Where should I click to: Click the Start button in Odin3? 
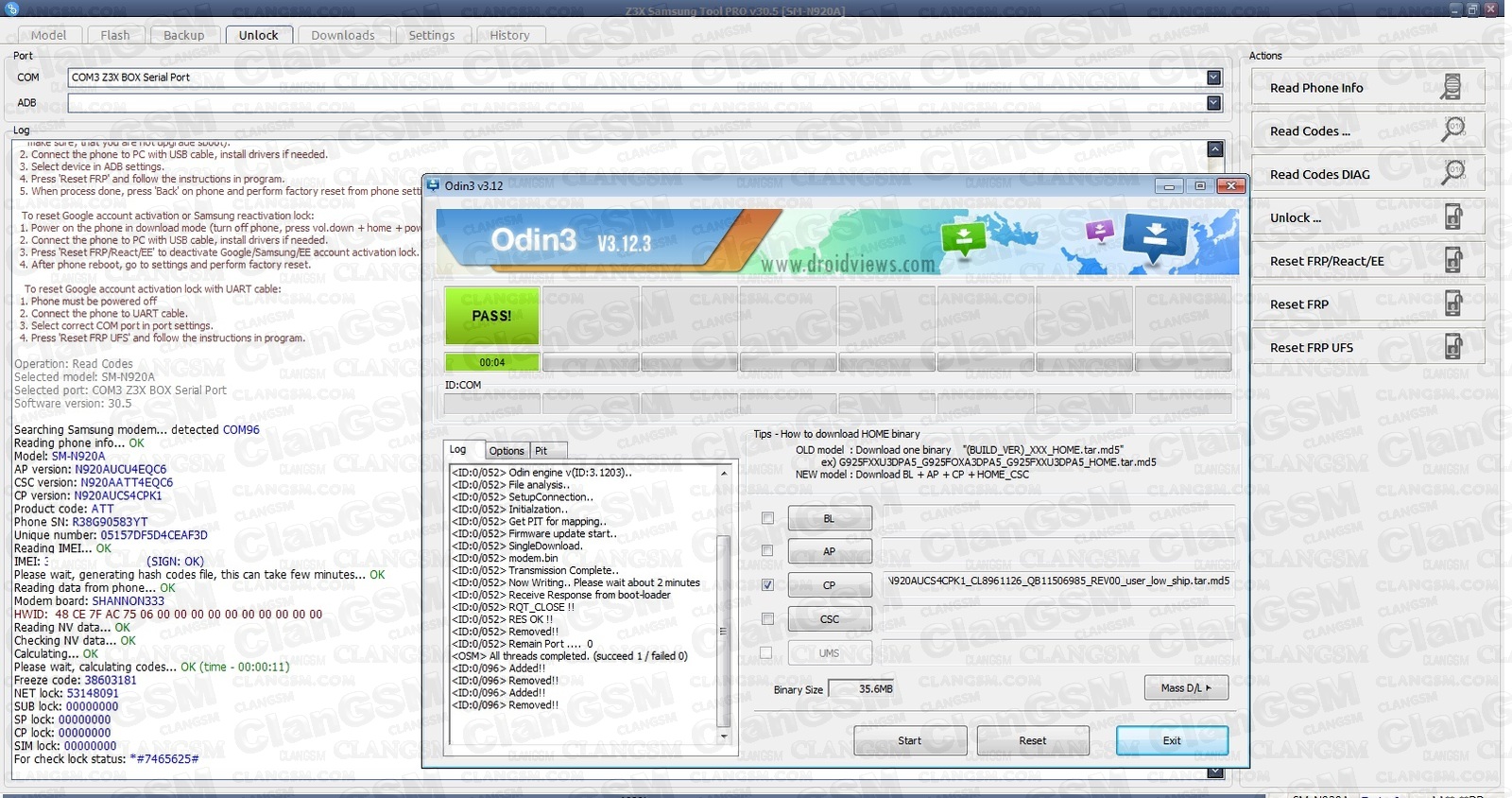910,740
